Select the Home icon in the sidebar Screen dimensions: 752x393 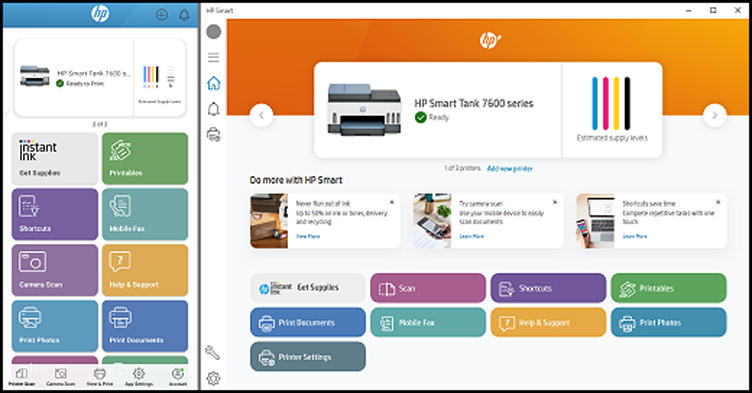(x=213, y=83)
